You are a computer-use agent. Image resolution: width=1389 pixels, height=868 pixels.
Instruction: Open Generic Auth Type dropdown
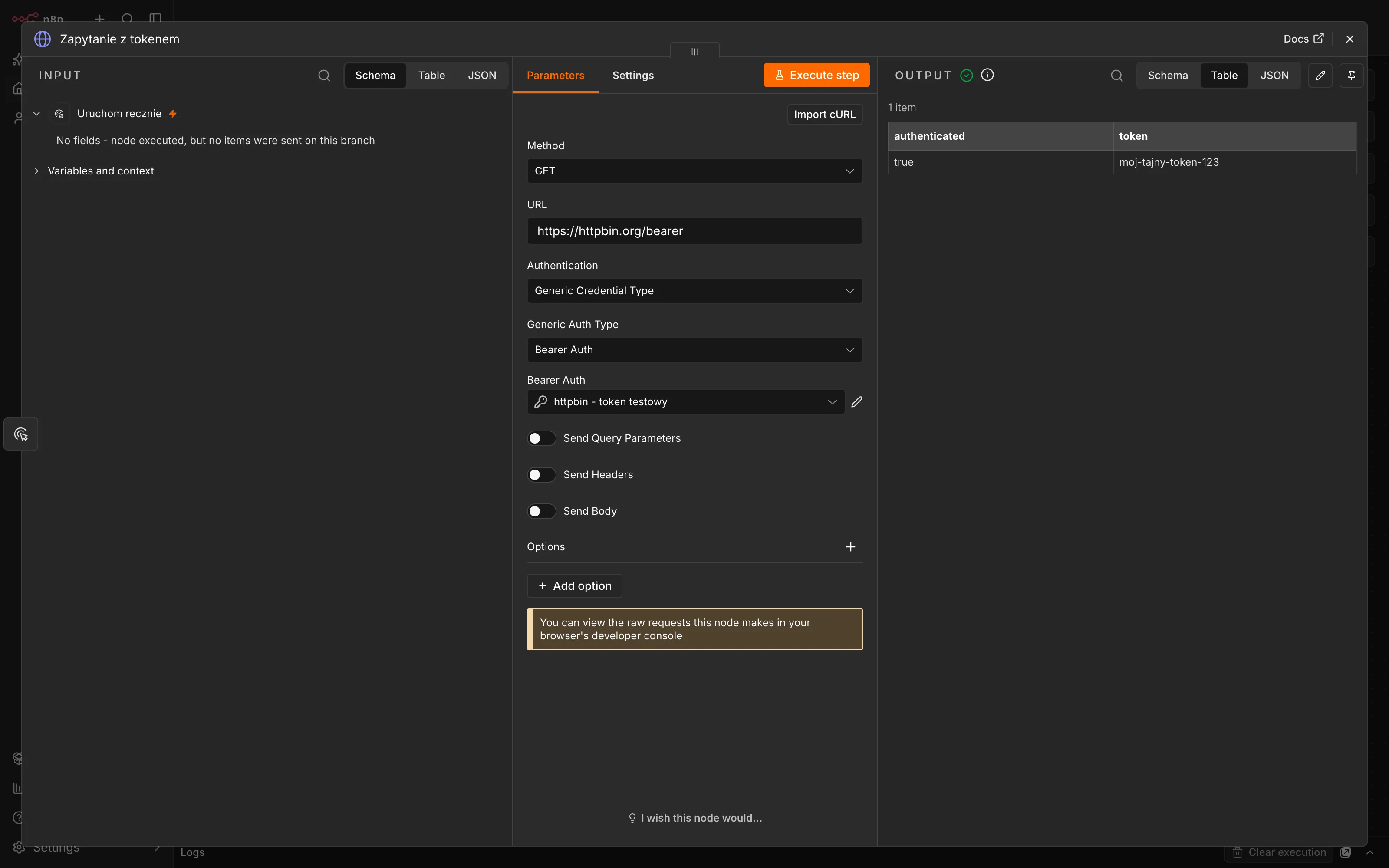[x=694, y=350]
